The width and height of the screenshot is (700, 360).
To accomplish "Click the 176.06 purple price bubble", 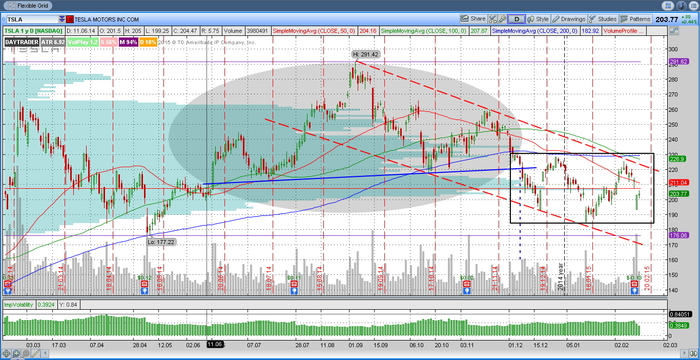I will [x=678, y=235].
